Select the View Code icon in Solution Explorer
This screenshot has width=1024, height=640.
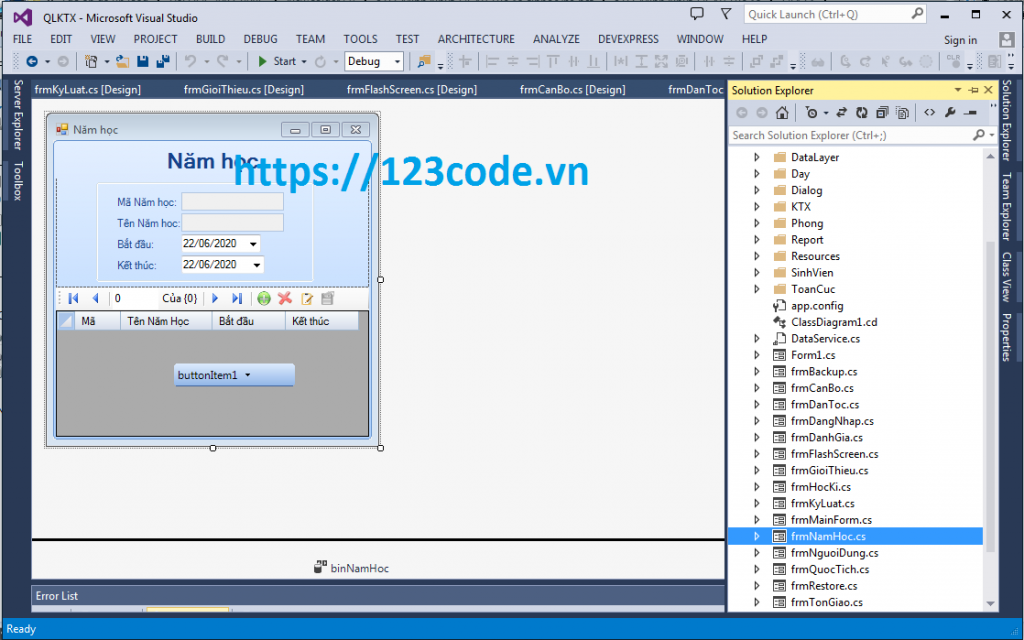930,112
